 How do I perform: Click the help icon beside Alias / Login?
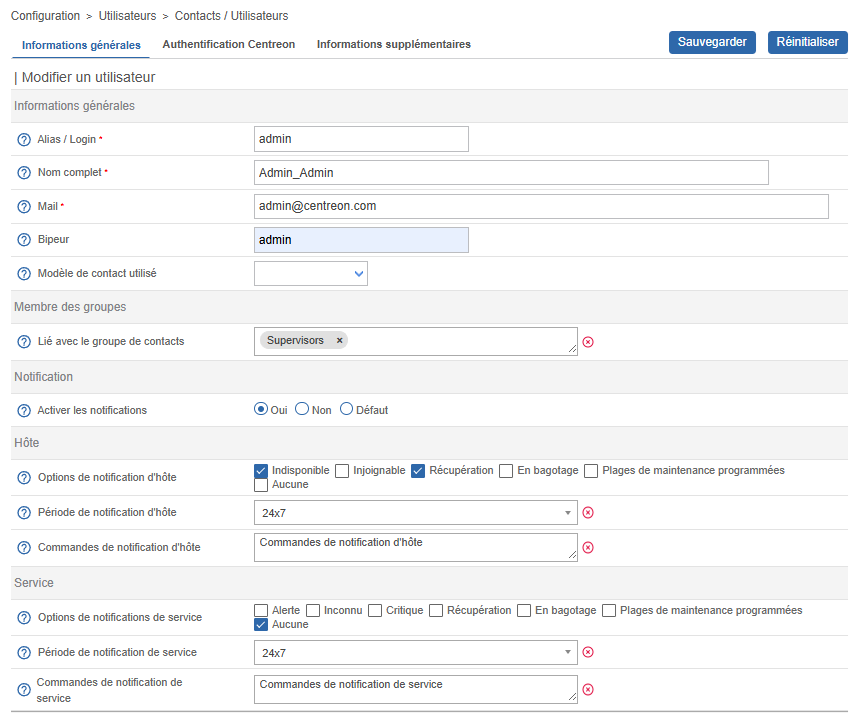tap(24, 139)
